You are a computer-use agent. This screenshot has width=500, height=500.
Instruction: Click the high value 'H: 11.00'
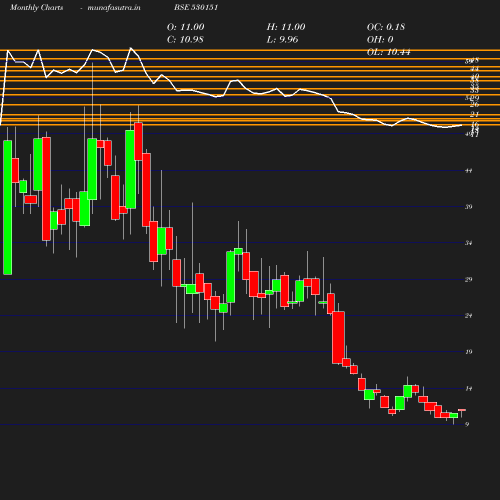coord(286,27)
